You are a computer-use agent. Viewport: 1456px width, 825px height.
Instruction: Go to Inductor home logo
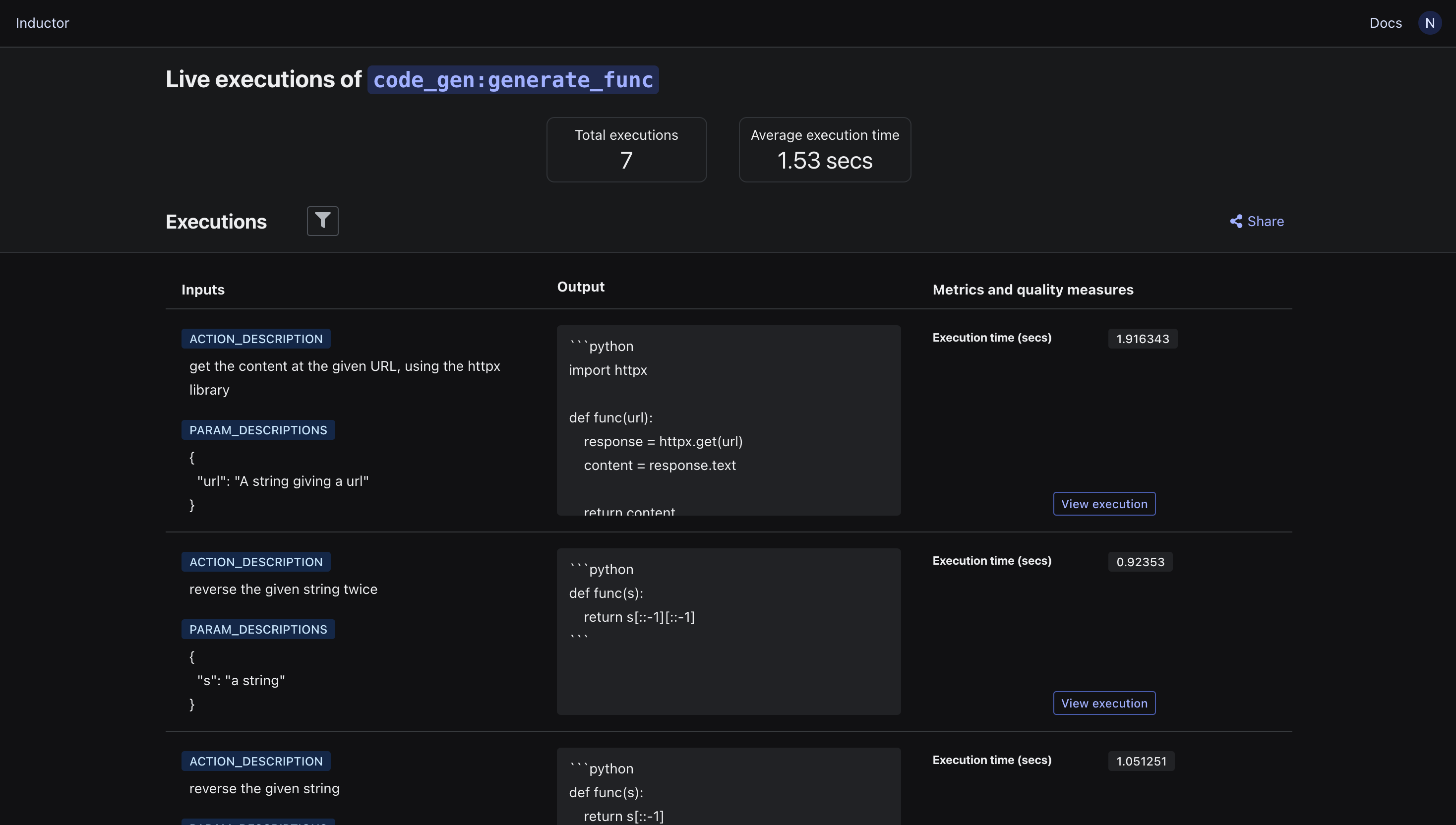pyautogui.click(x=43, y=23)
